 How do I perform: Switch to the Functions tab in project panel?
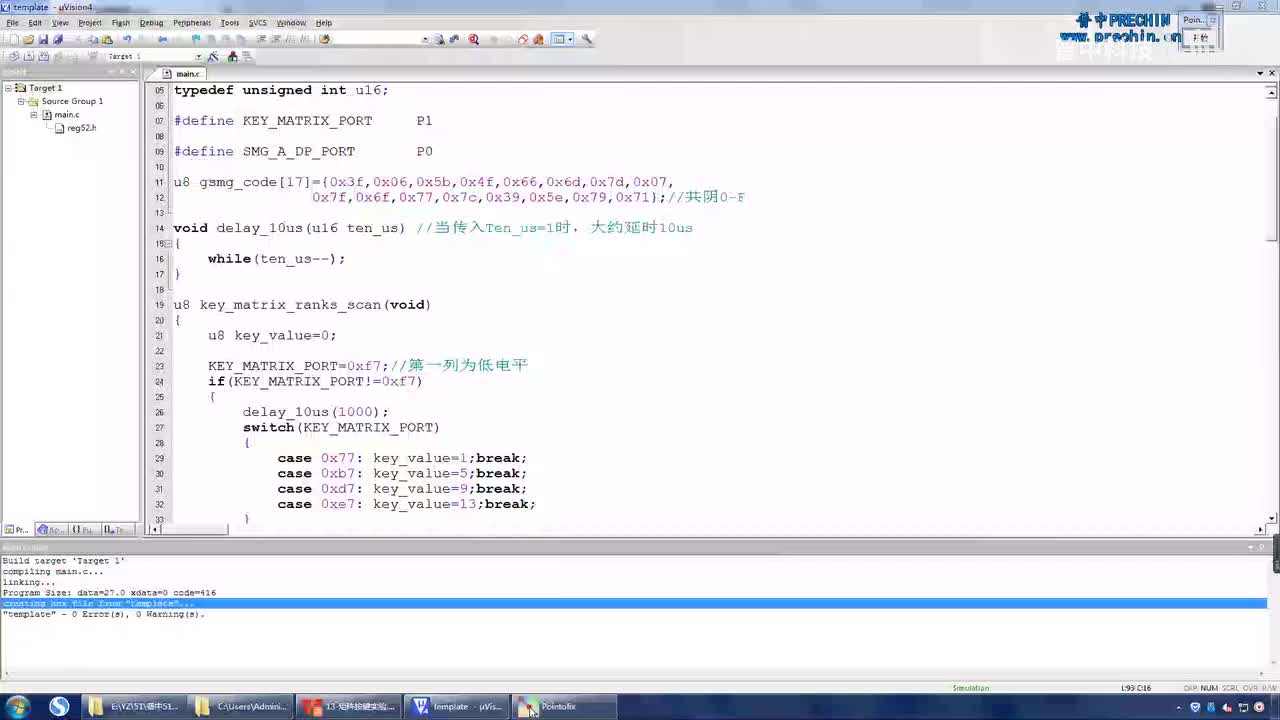[x=82, y=530]
